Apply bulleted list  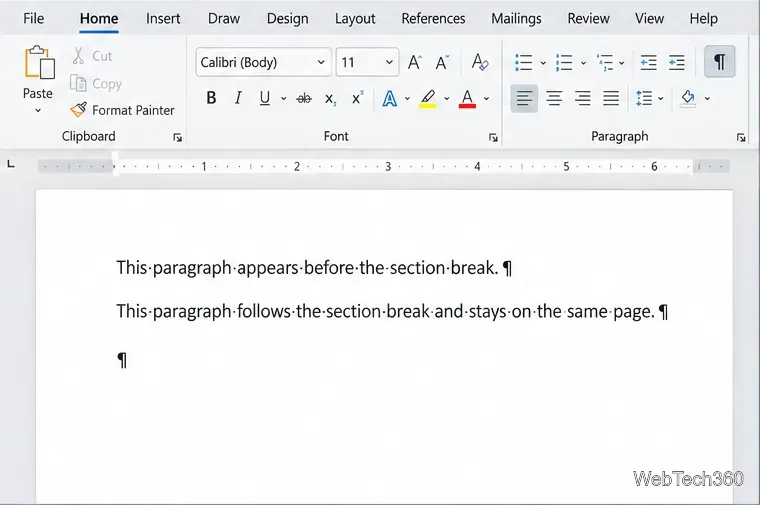(524, 63)
